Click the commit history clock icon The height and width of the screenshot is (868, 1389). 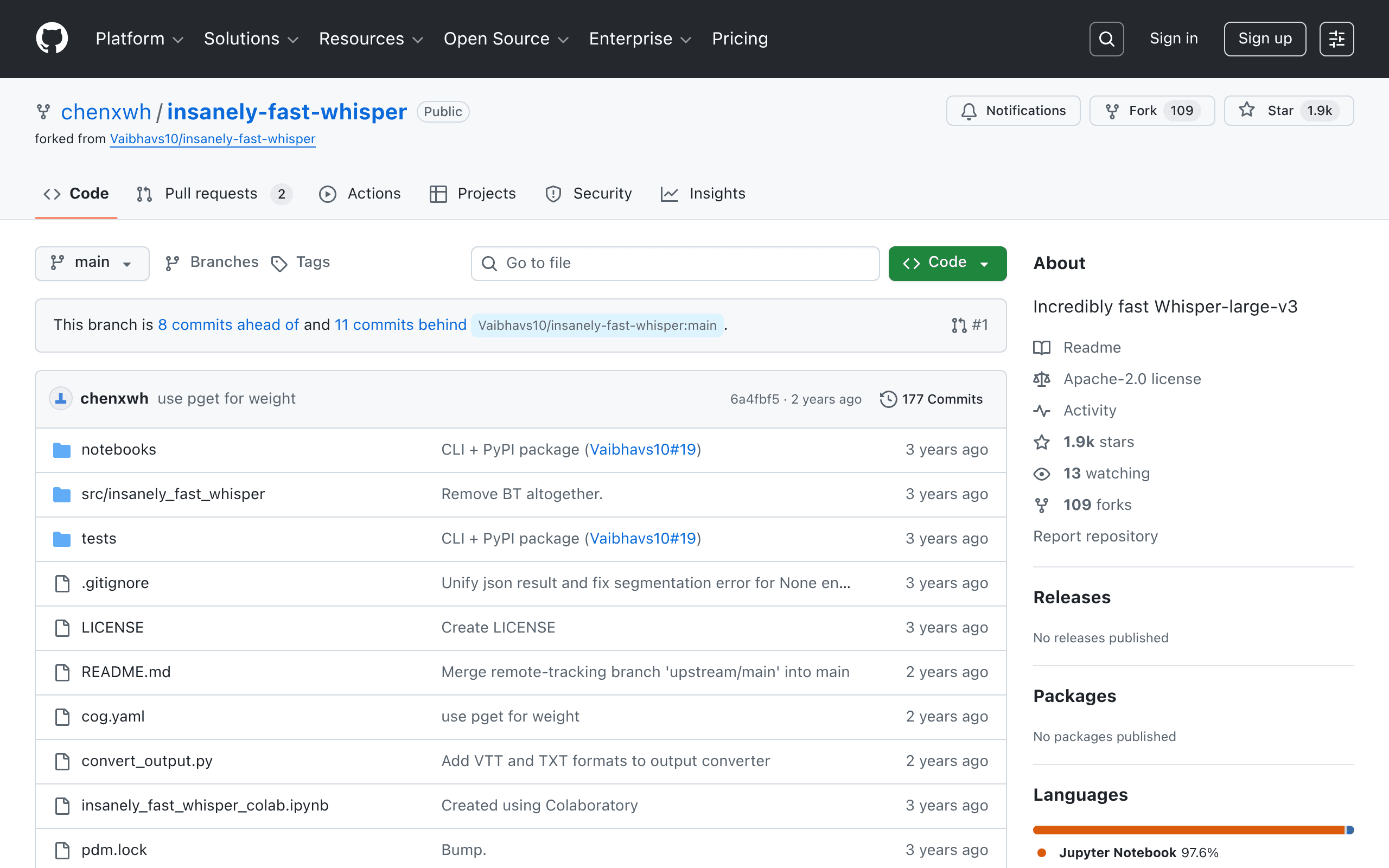(888, 399)
